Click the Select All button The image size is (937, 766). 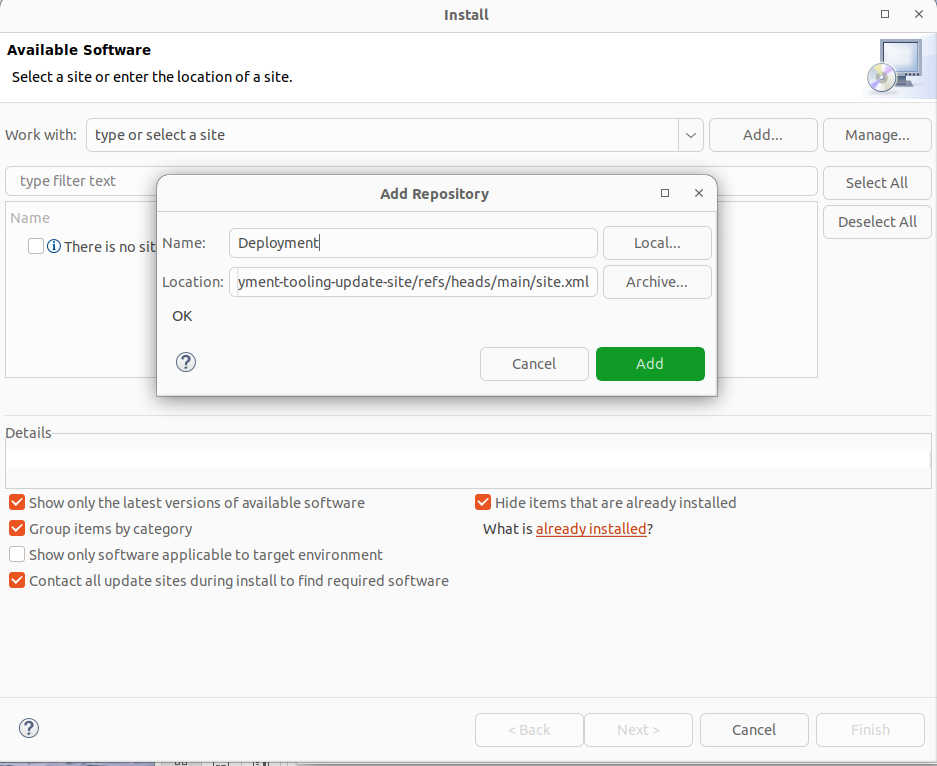tap(877, 182)
